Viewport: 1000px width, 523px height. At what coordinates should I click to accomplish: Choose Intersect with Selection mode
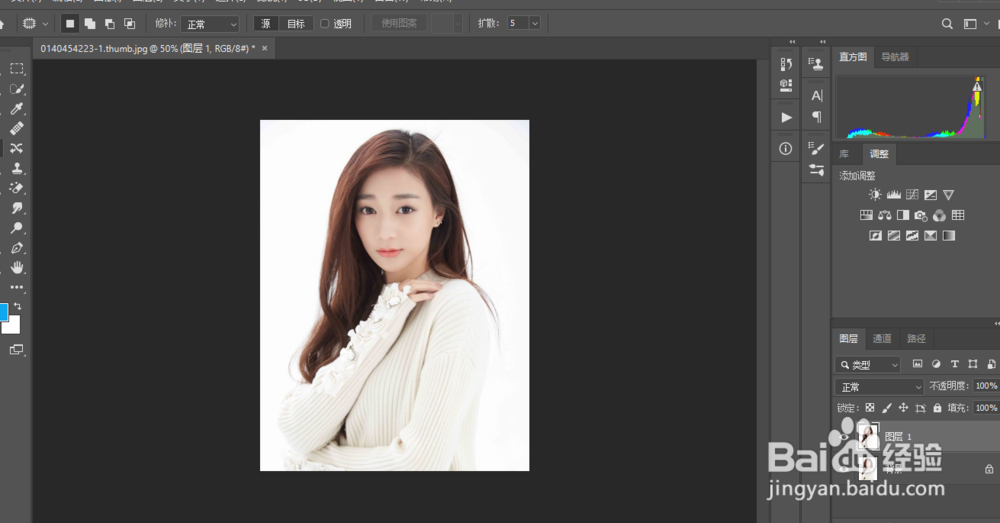(x=129, y=24)
